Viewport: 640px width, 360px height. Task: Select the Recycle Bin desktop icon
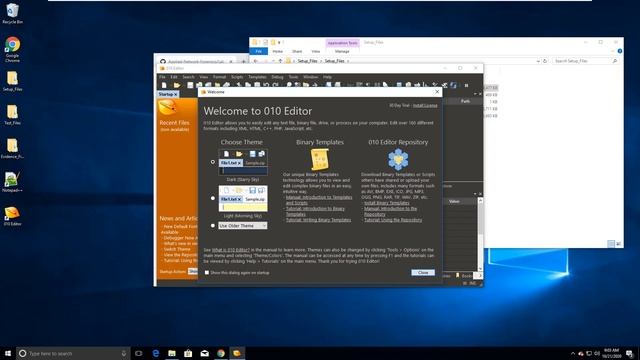pos(12,13)
